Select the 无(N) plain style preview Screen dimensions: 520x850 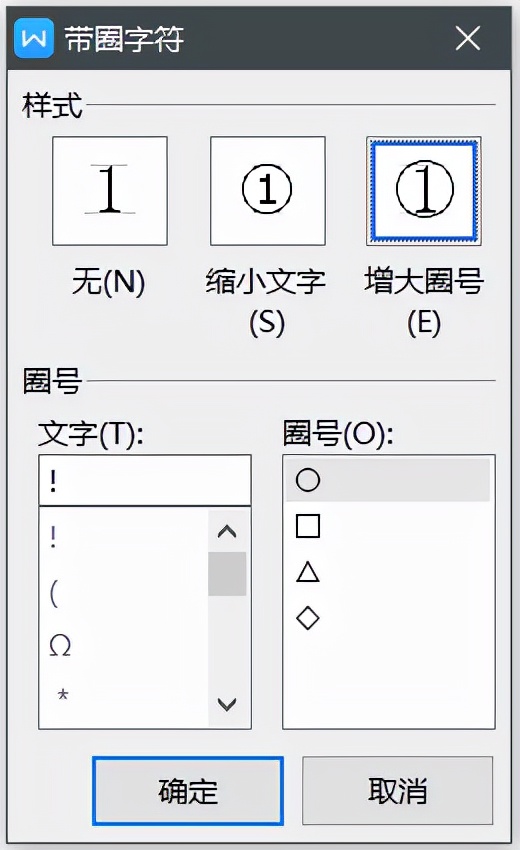(110, 191)
